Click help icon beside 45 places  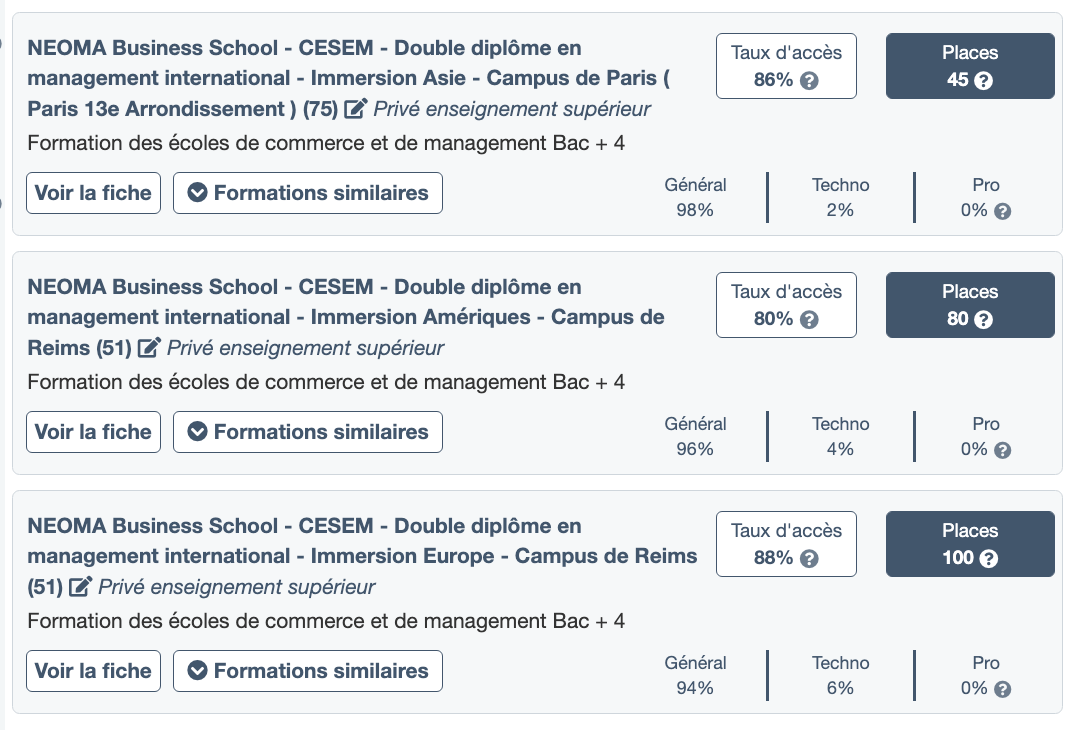983,81
